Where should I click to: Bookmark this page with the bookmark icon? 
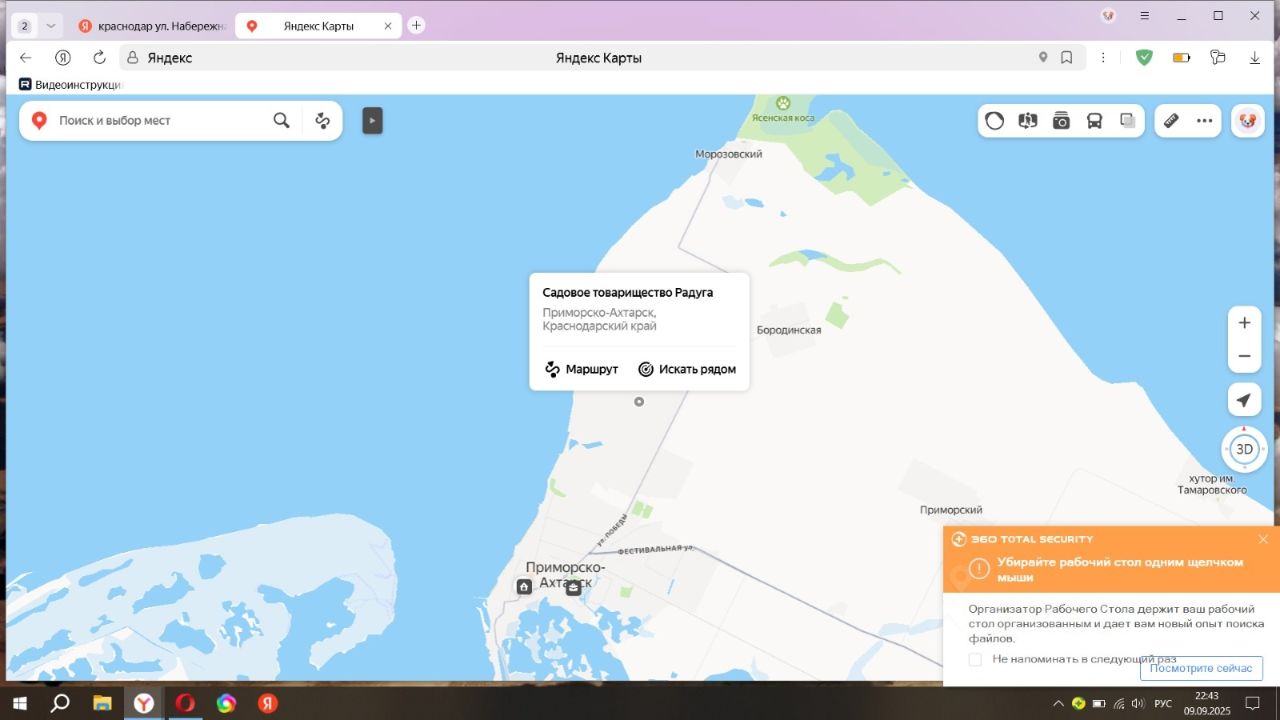pos(1067,58)
